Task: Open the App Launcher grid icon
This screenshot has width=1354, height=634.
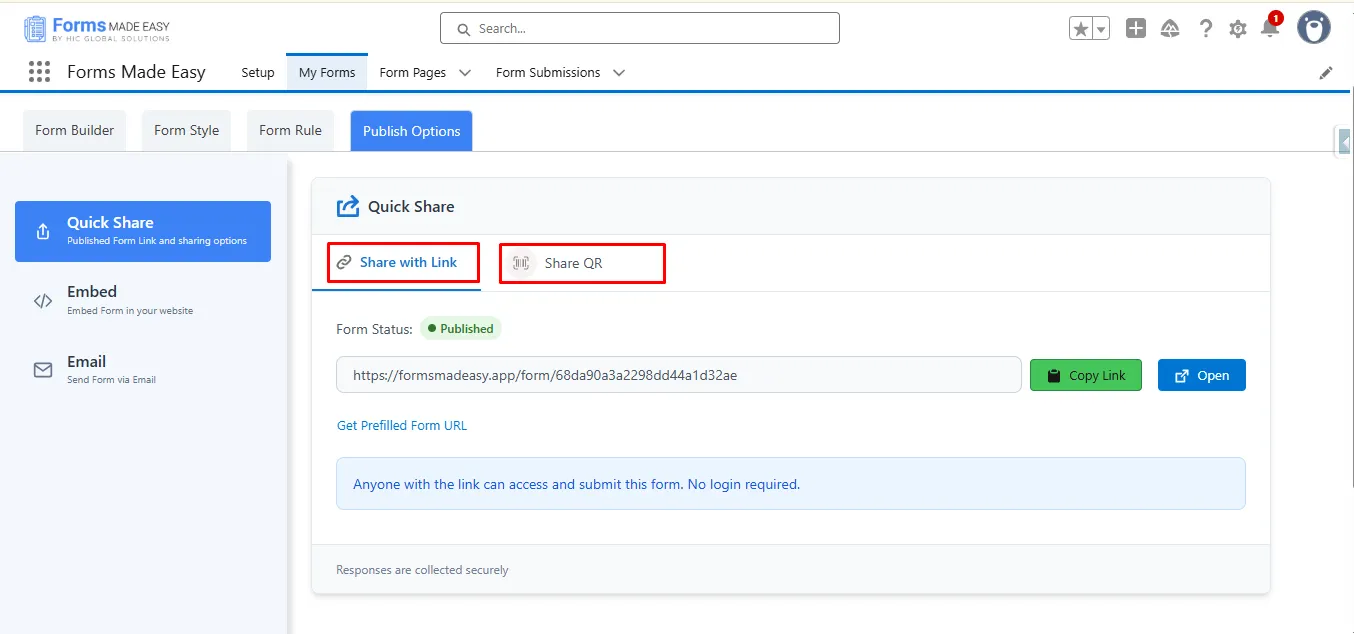Action: point(39,72)
